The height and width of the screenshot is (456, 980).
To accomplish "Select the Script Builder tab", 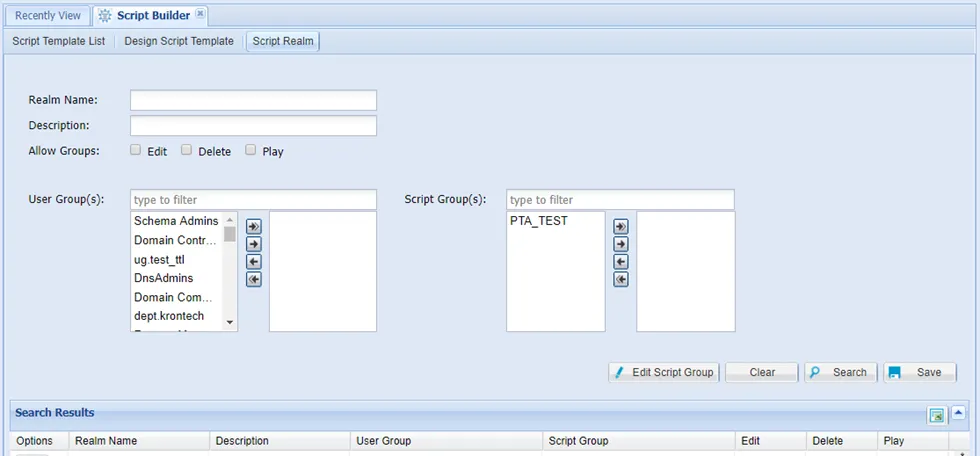I will (152, 16).
